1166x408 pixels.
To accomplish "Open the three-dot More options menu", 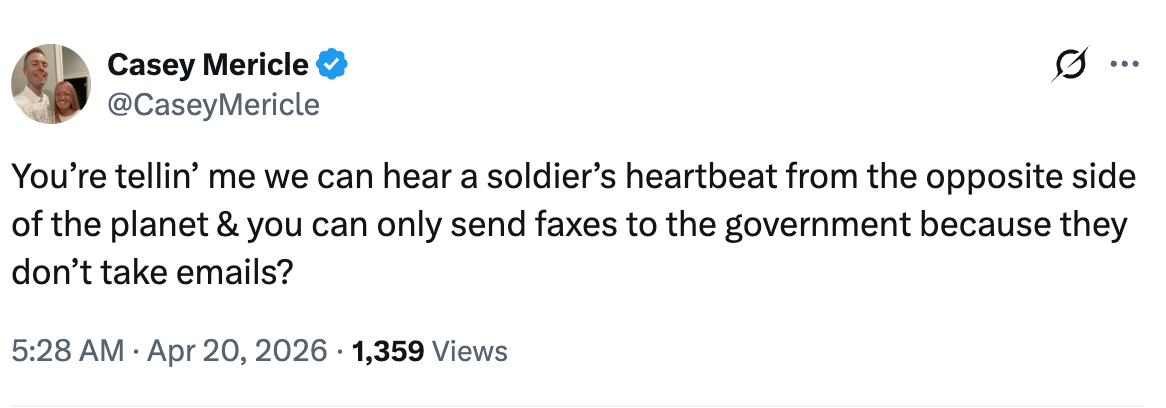I will coord(1124,67).
